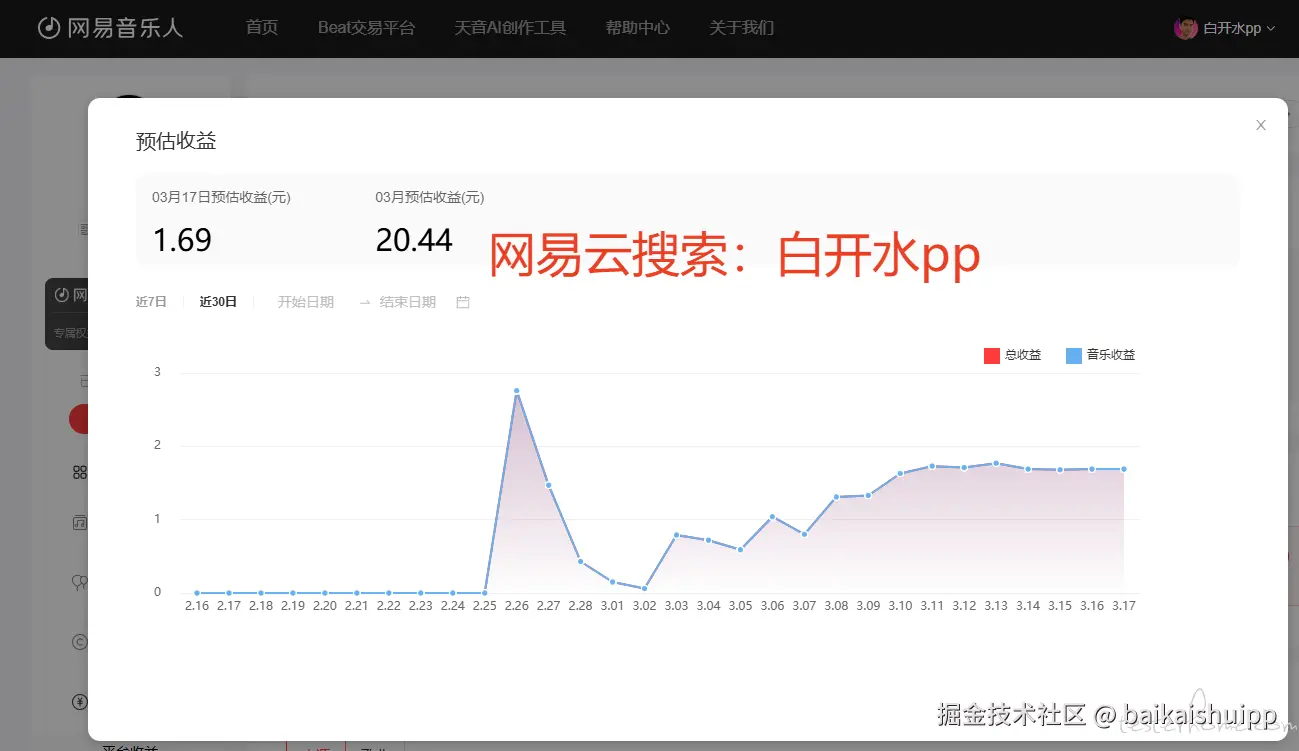This screenshot has width=1299, height=751.
Task: Open the calendar icon of date picker
Action: pyautogui.click(x=463, y=302)
